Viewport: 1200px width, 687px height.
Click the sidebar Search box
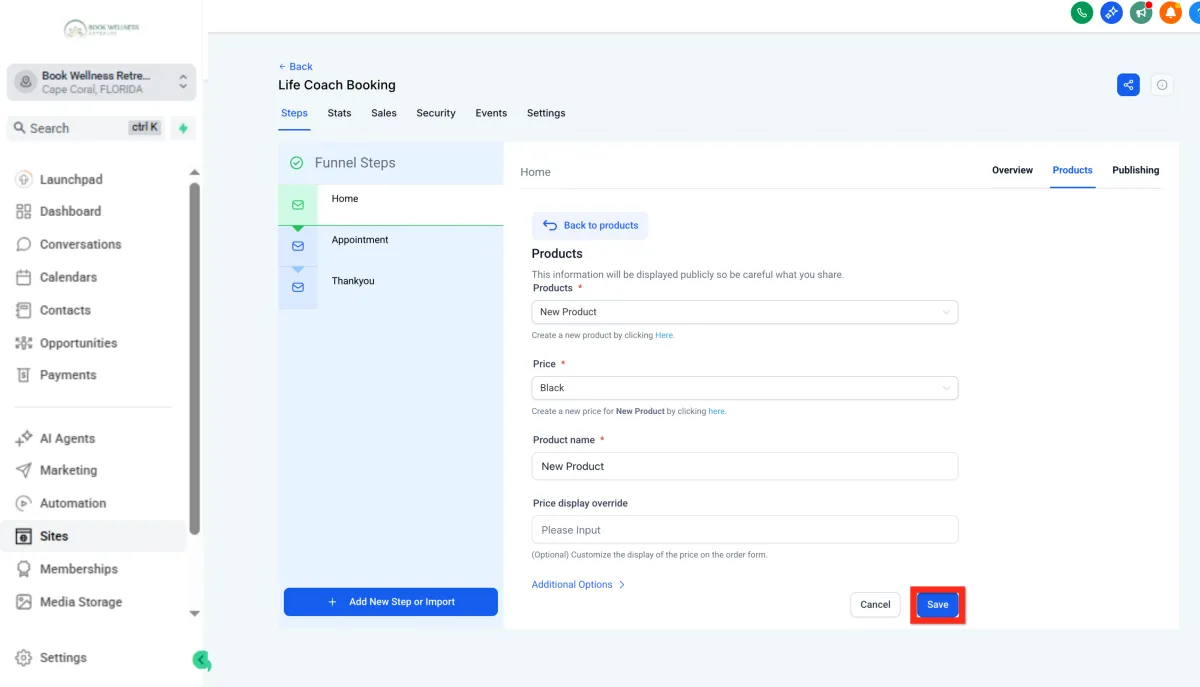(x=87, y=128)
